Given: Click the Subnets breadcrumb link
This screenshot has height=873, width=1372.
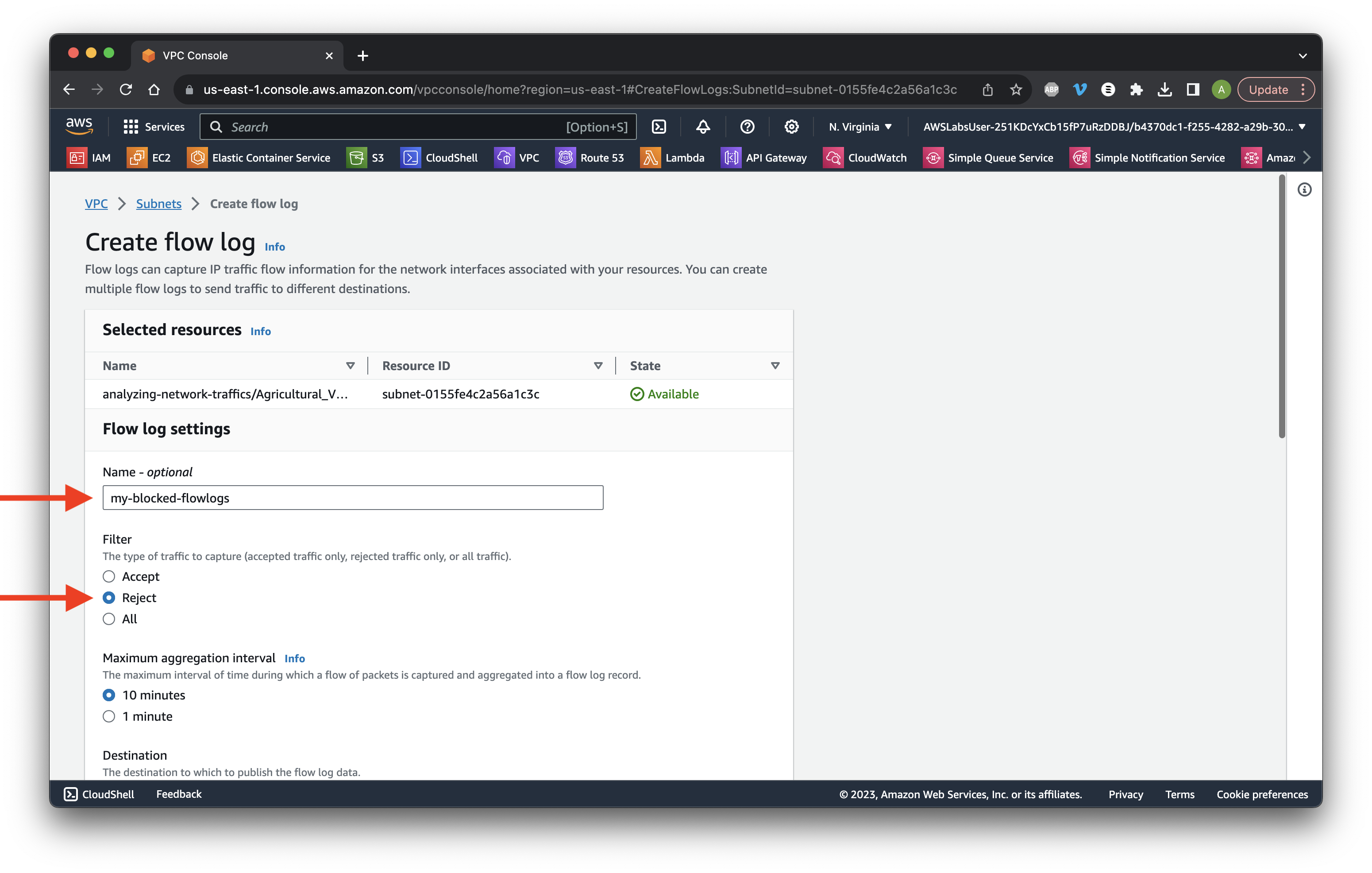Looking at the screenshot, I should [158, 204].
